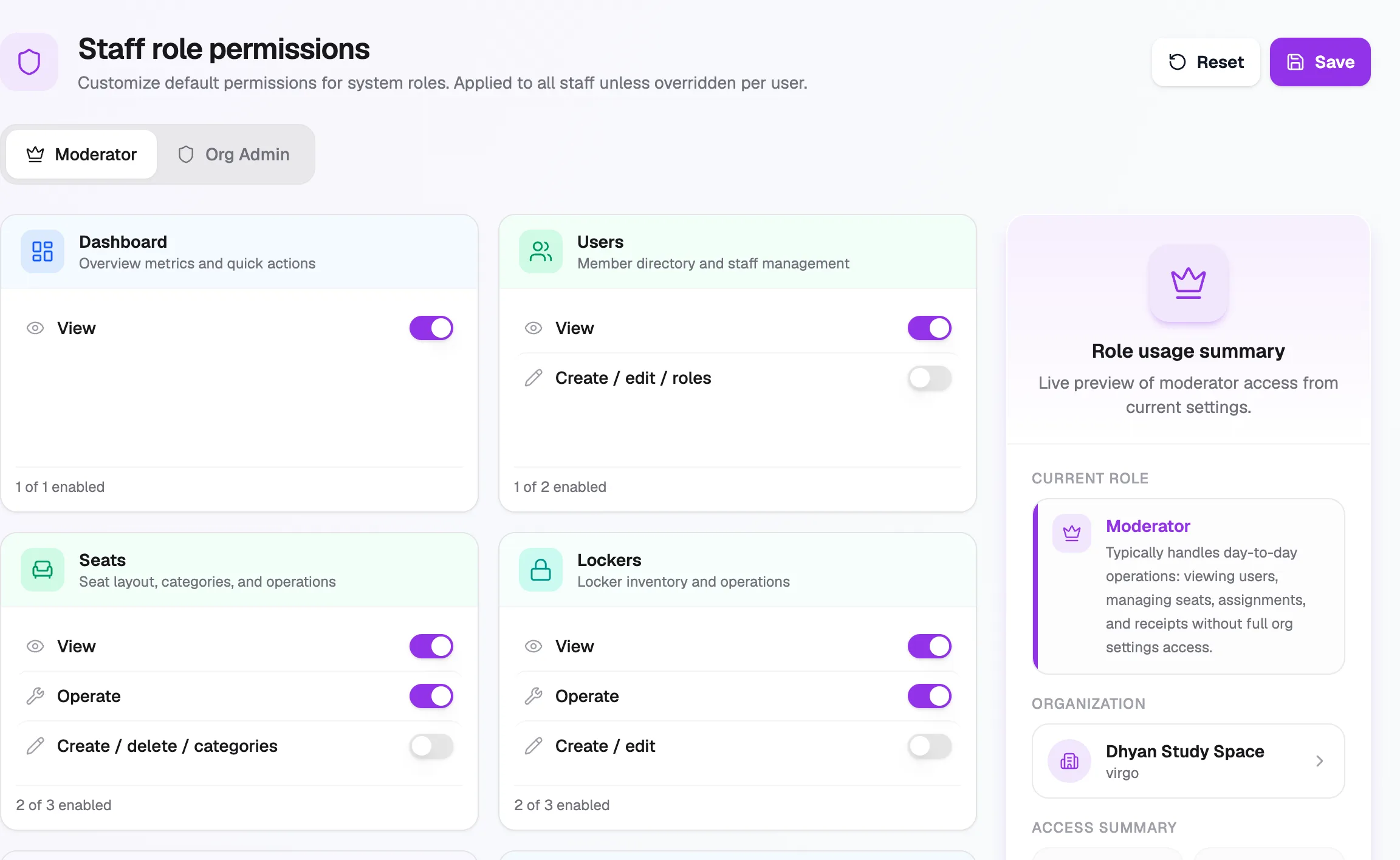Enable Create / delete / categories toggle

431,746
